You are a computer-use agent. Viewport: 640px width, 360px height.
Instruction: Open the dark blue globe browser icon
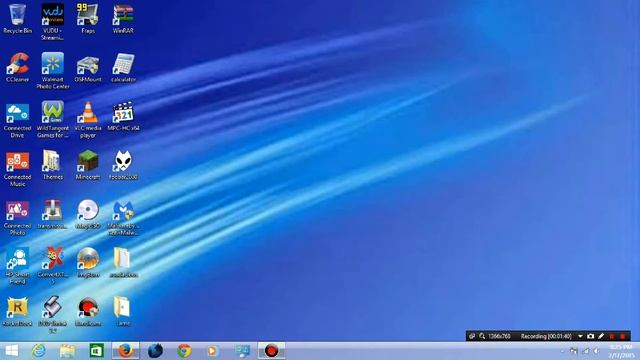(155, 351)
